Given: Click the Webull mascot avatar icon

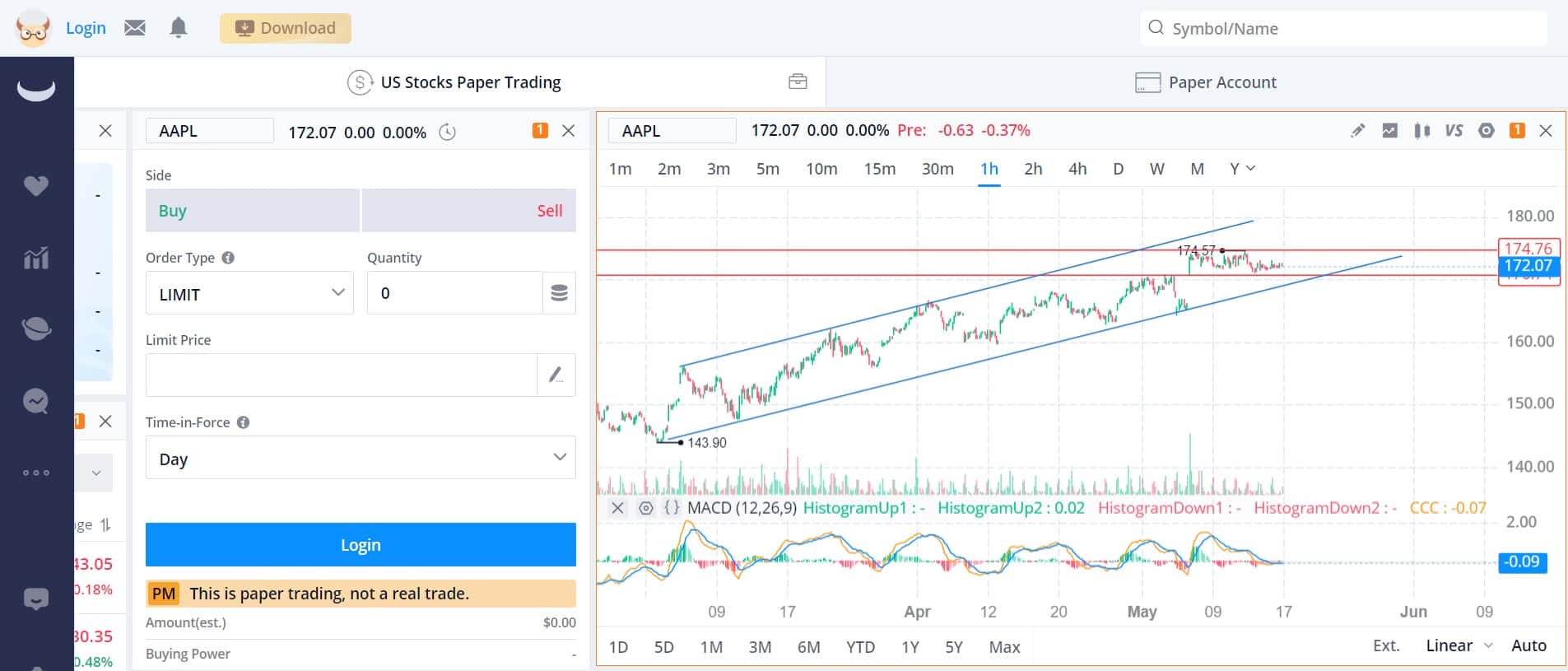Looking at the screenshot, I should point(33,28).
